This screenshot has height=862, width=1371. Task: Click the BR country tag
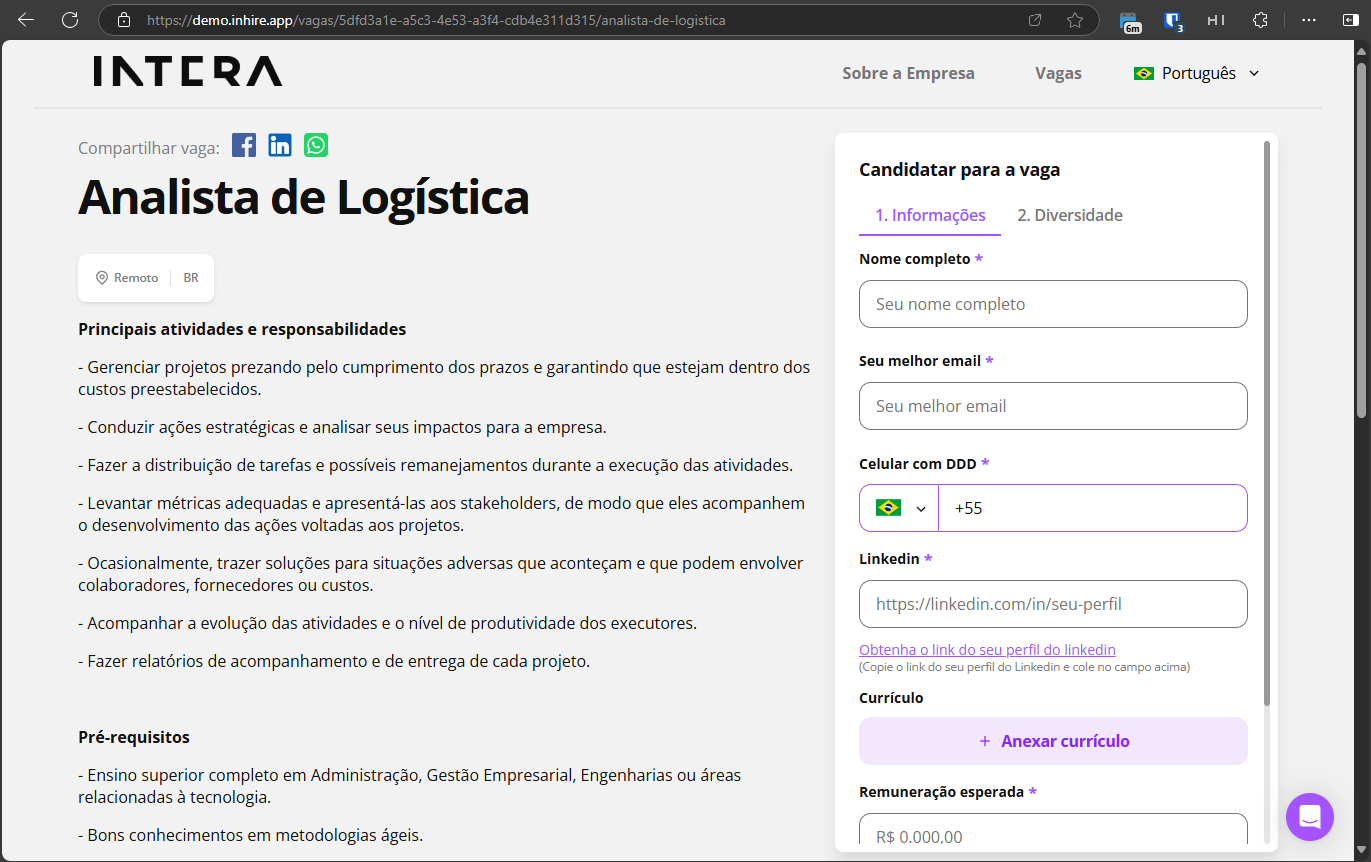191,278
